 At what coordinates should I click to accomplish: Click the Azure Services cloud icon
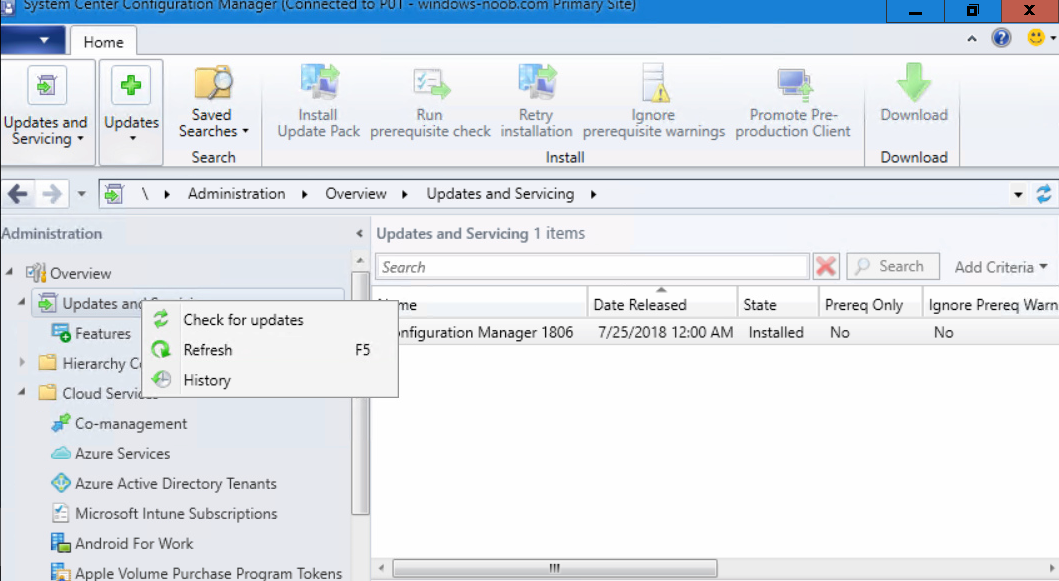pos(61,453)
